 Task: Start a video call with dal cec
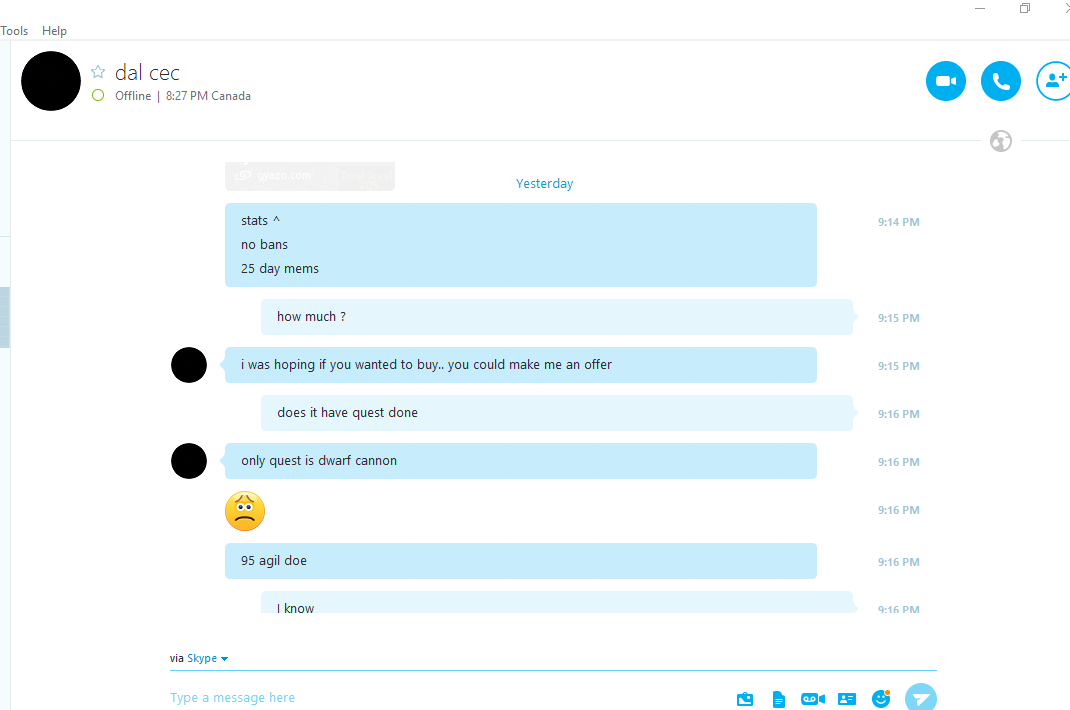946,81
